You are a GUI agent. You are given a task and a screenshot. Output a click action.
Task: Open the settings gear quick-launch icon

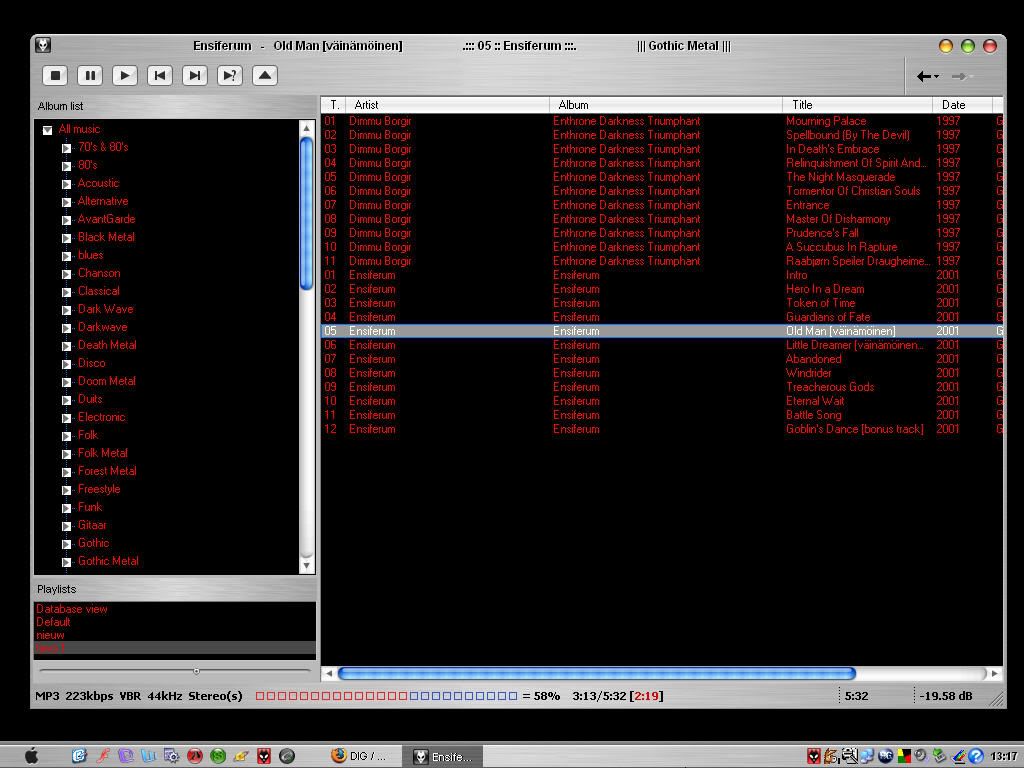[x=172, y=756]
